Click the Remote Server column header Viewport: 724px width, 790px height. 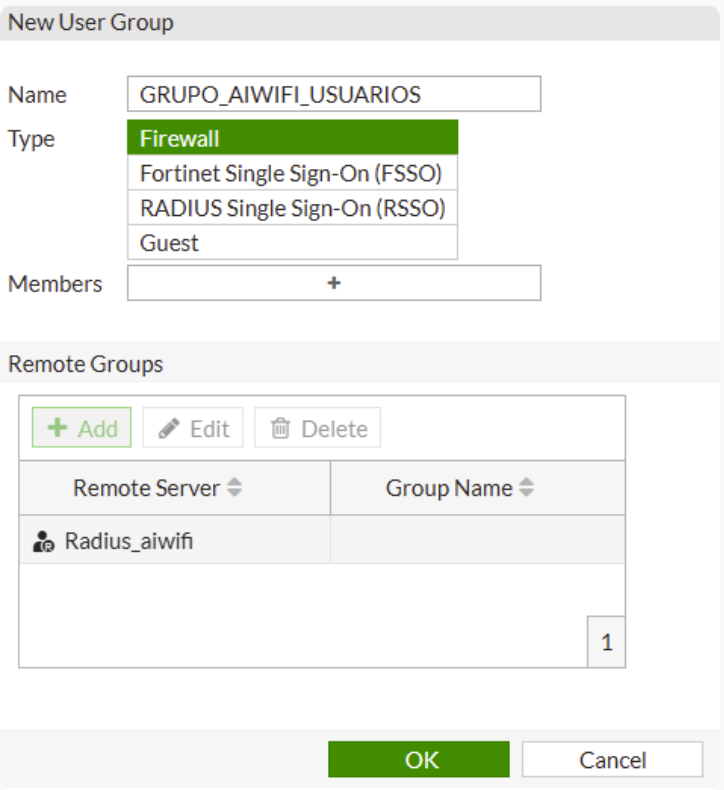146,488
